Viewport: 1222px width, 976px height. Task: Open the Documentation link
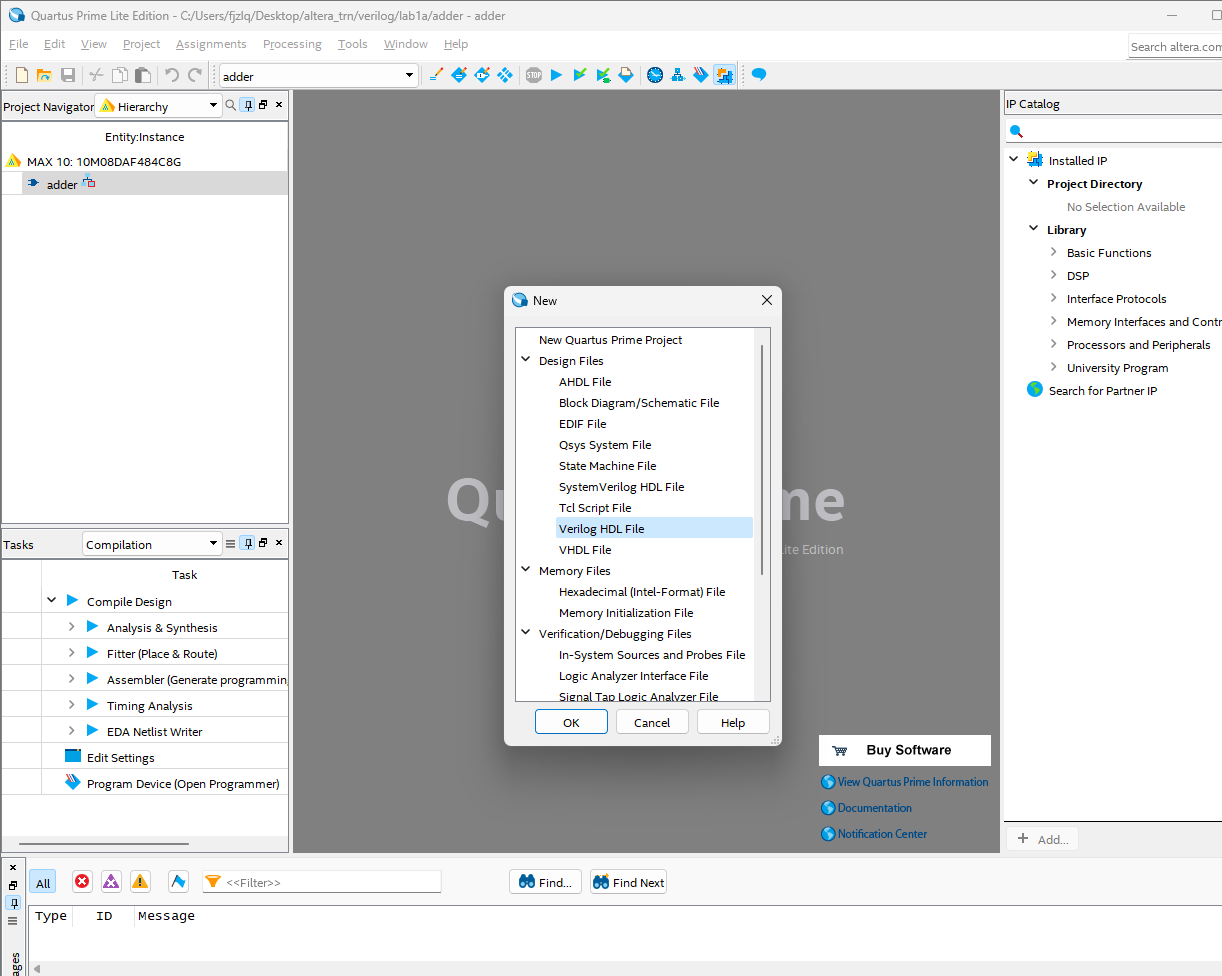point(874,808)
